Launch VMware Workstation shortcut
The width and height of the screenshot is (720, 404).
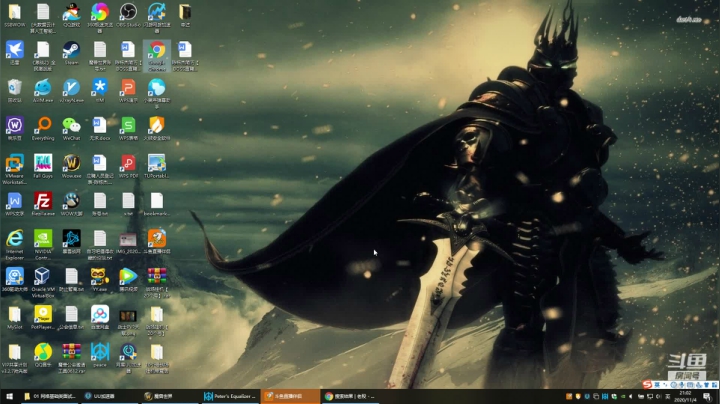(x=14, y=169)
